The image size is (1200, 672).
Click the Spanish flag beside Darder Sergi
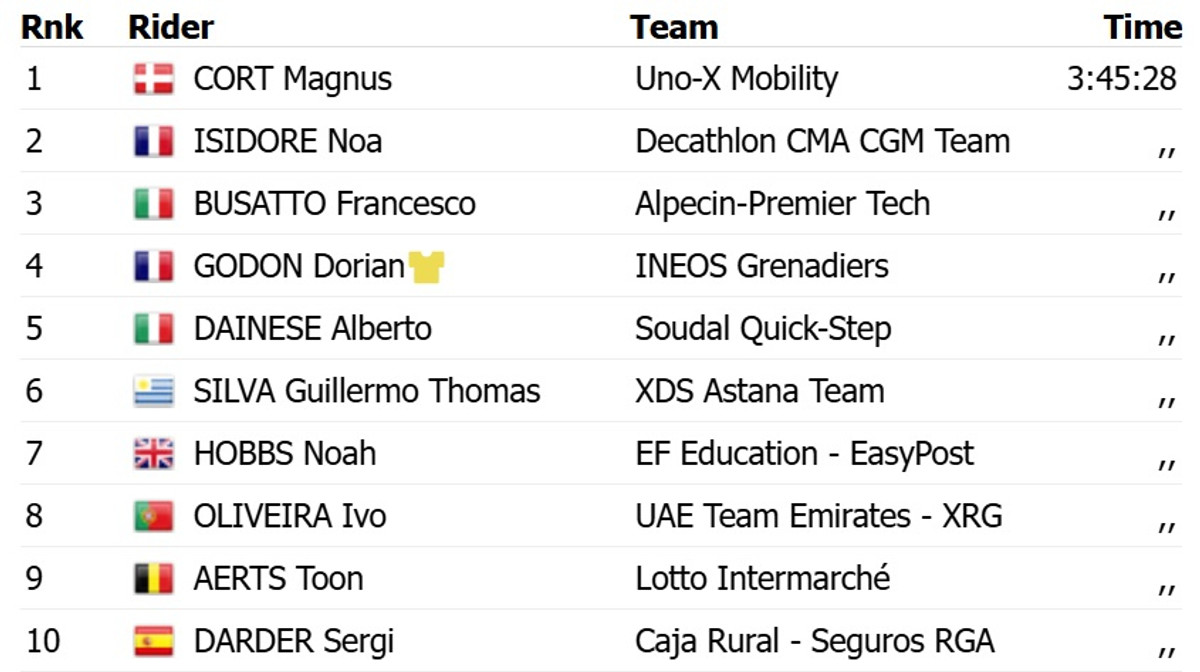pos(153,641)
